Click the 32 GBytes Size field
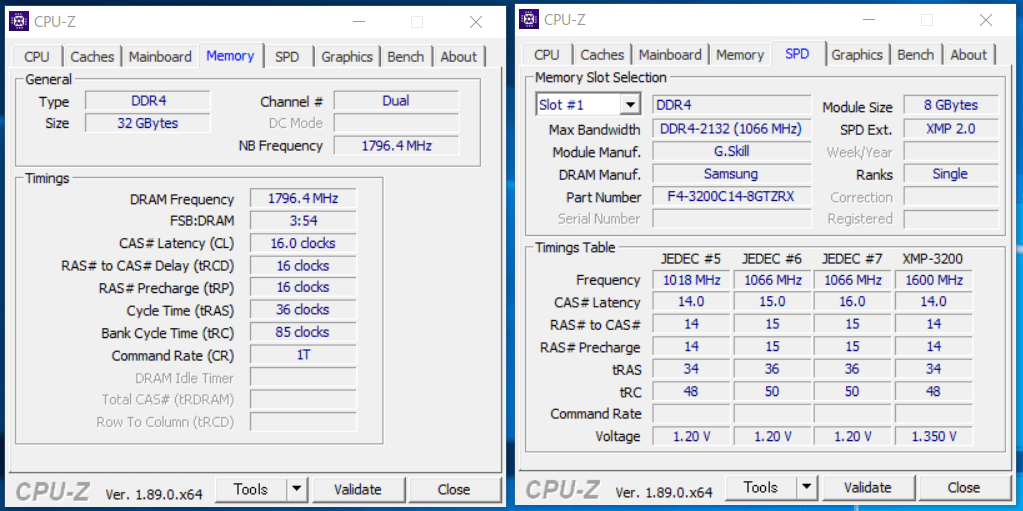Image resolution: width=1023 pixels, height=511 pixels. coord(148,123)
